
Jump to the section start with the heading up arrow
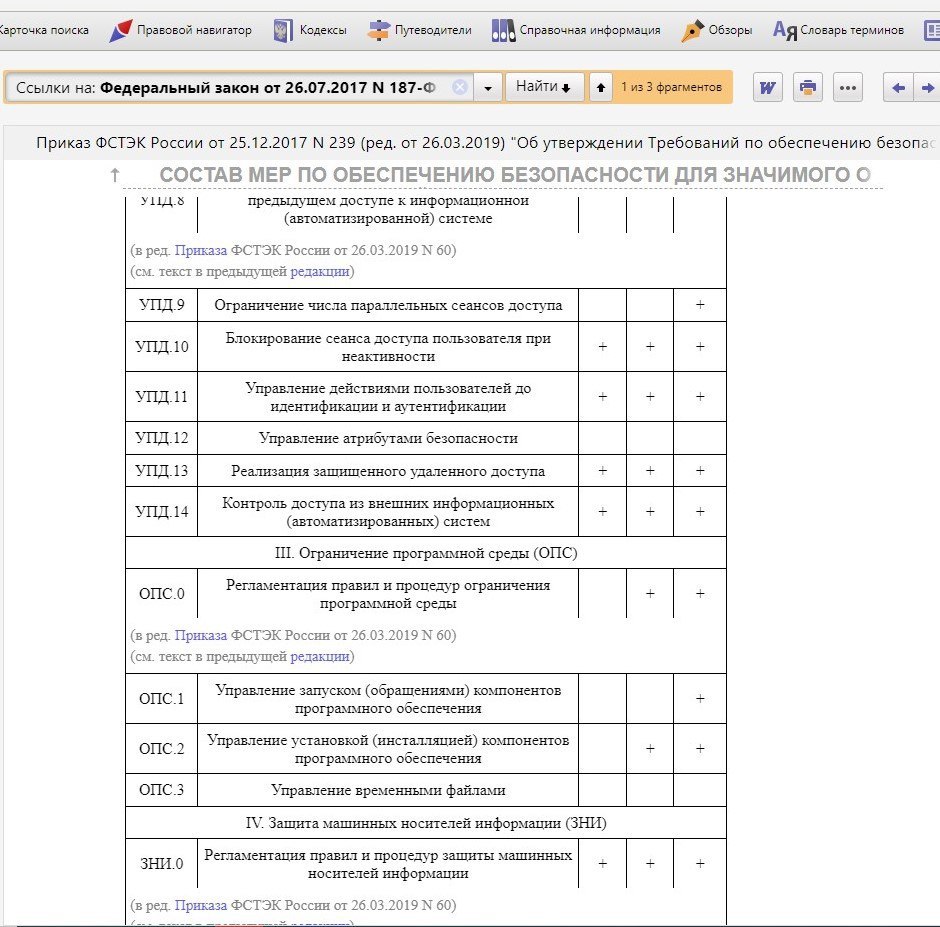coord(115,175)
